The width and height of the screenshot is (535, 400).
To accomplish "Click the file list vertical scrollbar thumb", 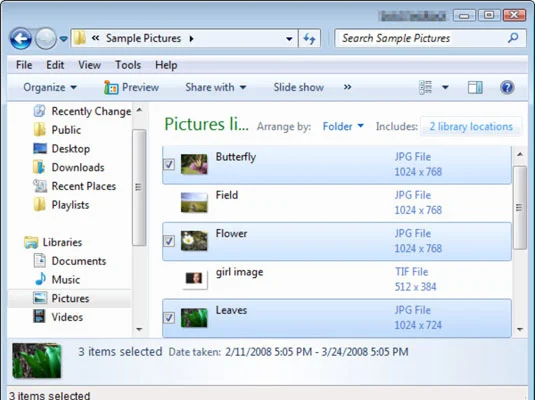I will (520, 208).
